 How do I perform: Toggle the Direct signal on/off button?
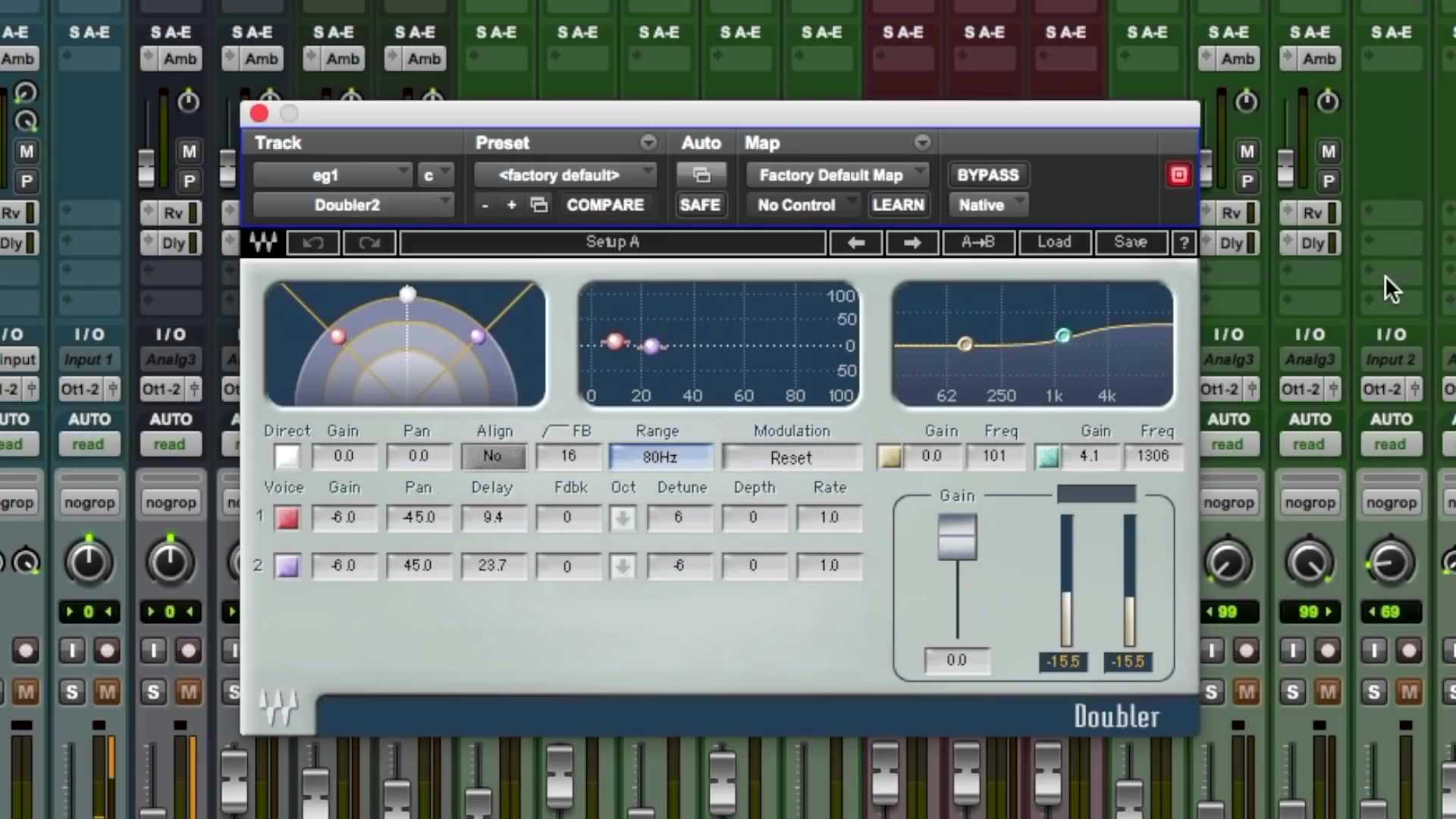click(x=287, y=457)
